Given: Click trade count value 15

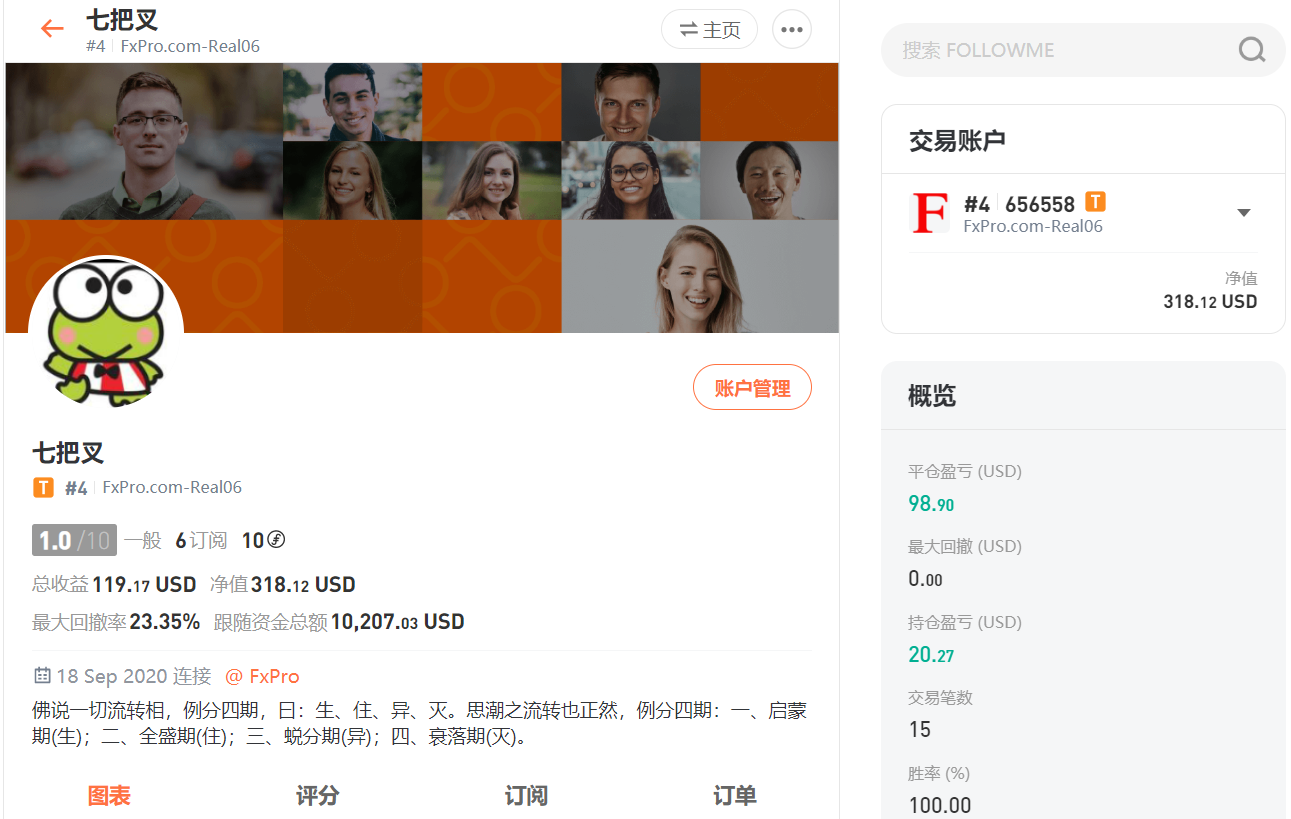Looking at the screenshot, I should point(920,729).
